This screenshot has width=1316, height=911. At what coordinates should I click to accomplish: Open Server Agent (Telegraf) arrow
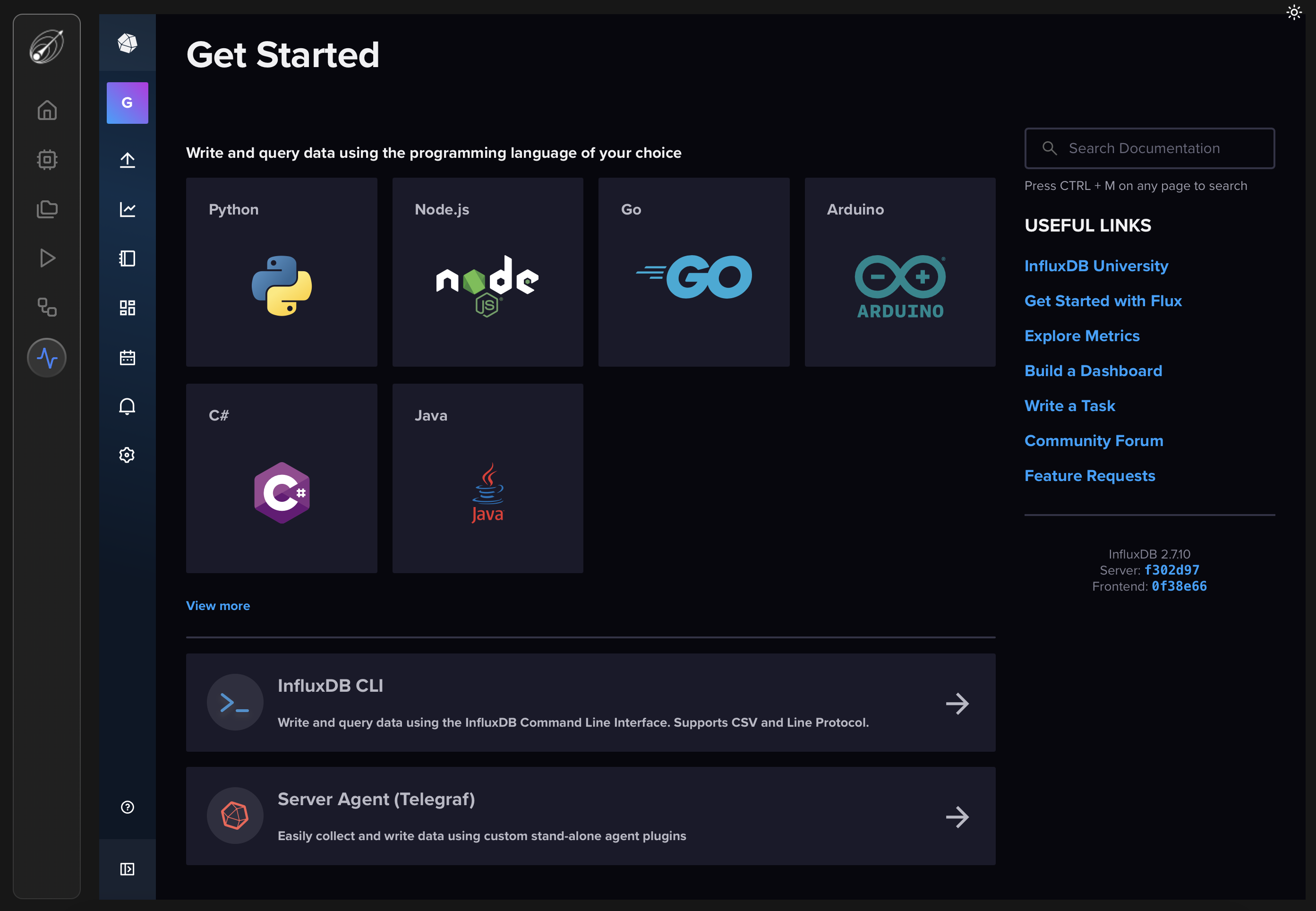point(957,817)
